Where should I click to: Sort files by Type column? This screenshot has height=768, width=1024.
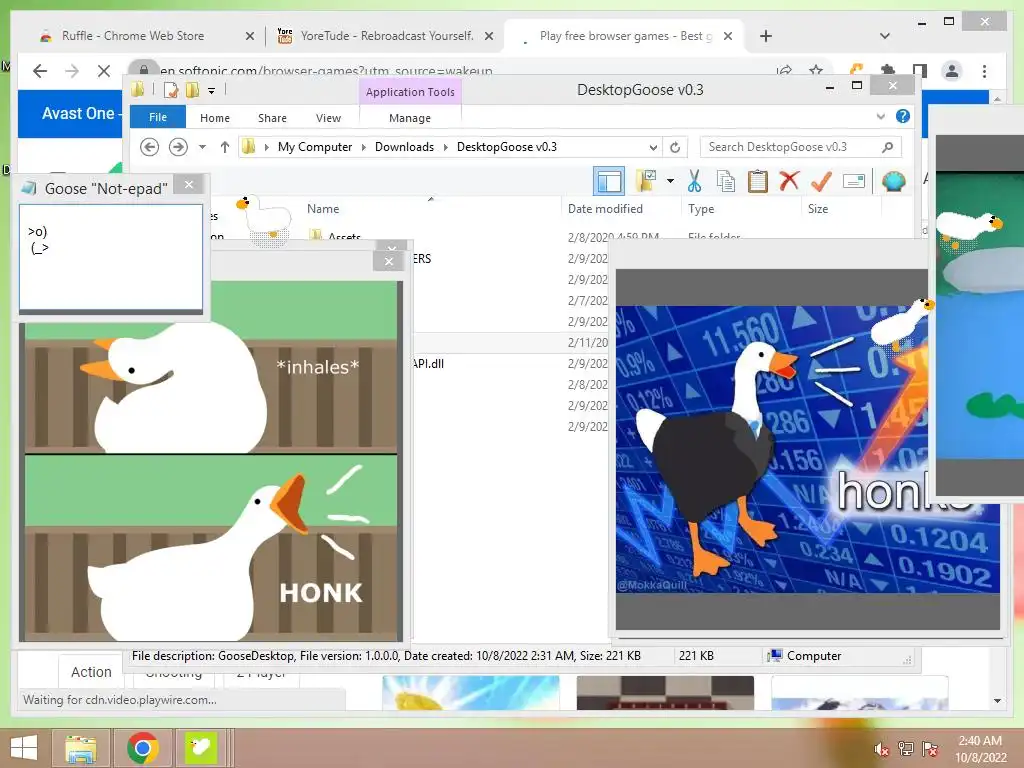(701, 209)
